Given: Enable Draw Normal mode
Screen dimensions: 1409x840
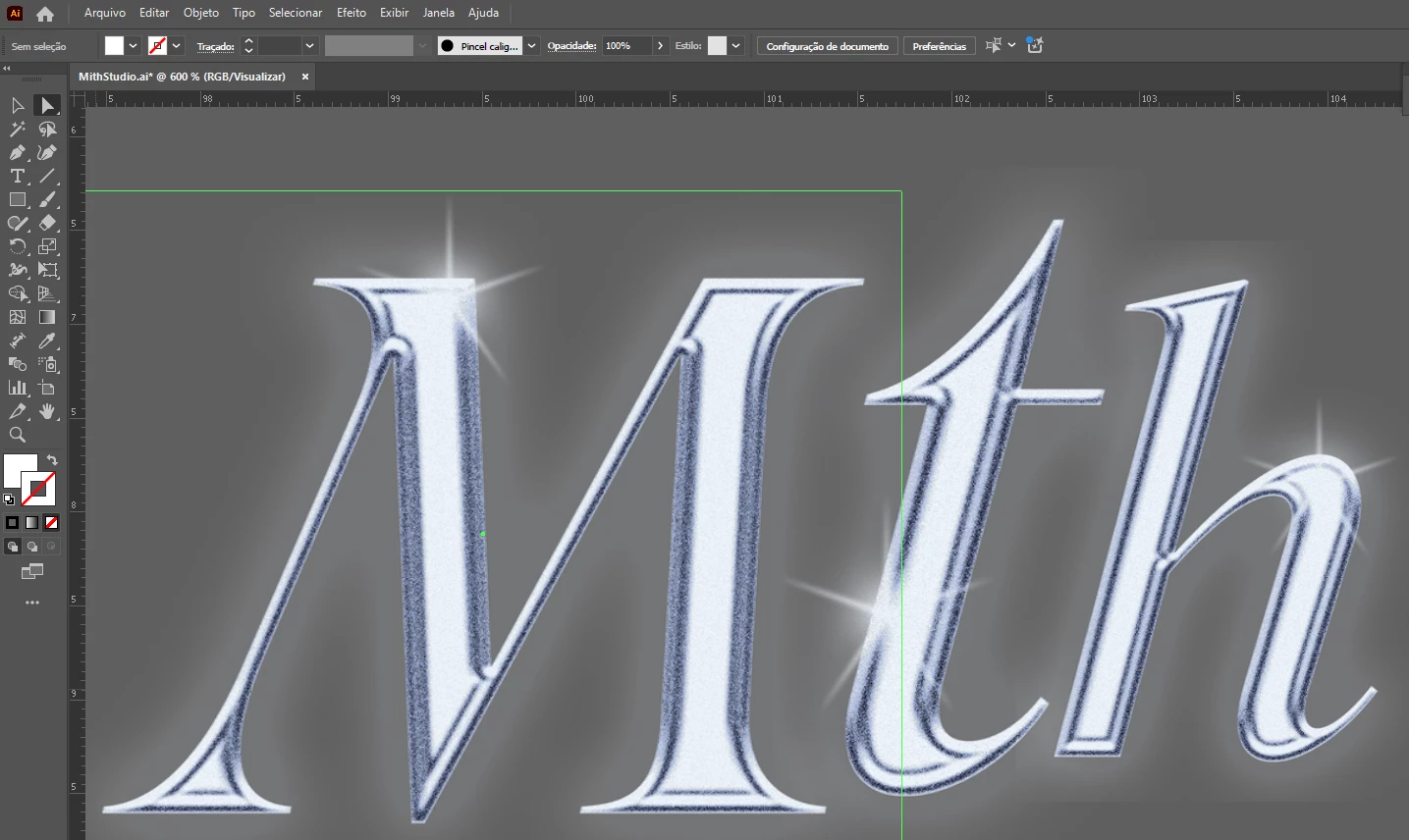Looking at the screenshot, I should click(x=13, y=547).
